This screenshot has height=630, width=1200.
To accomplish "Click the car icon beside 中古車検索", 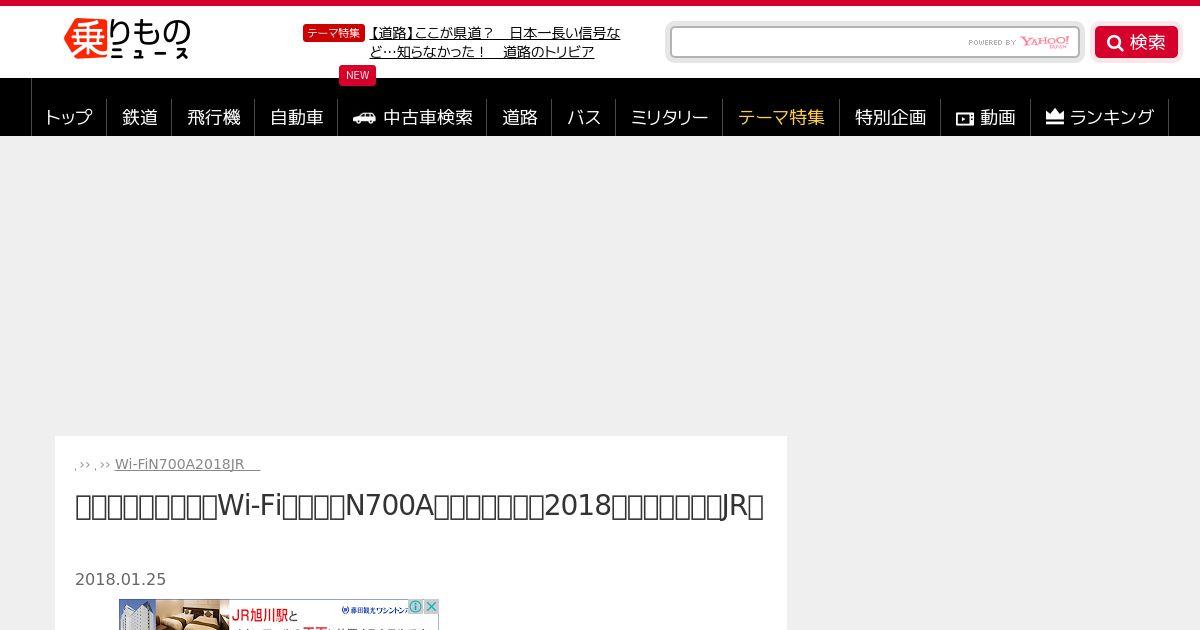I will click(x=364, y=117).
